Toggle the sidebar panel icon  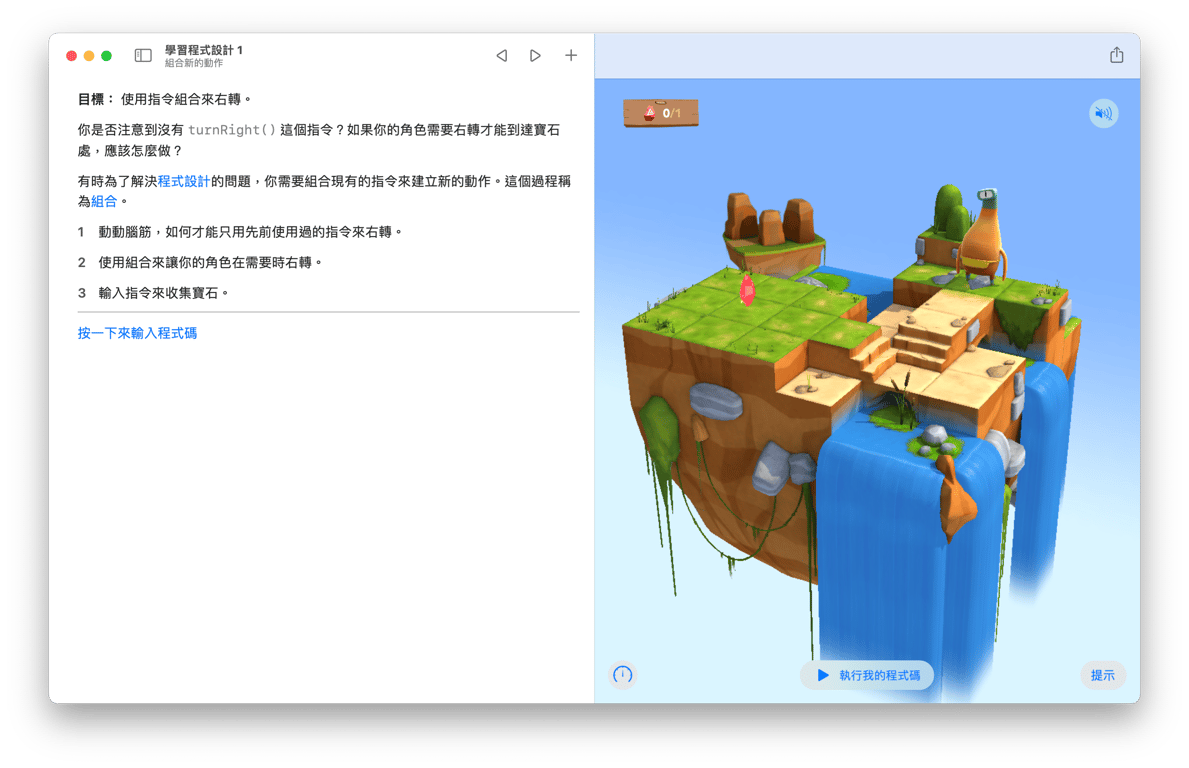[x=143, y=55]
